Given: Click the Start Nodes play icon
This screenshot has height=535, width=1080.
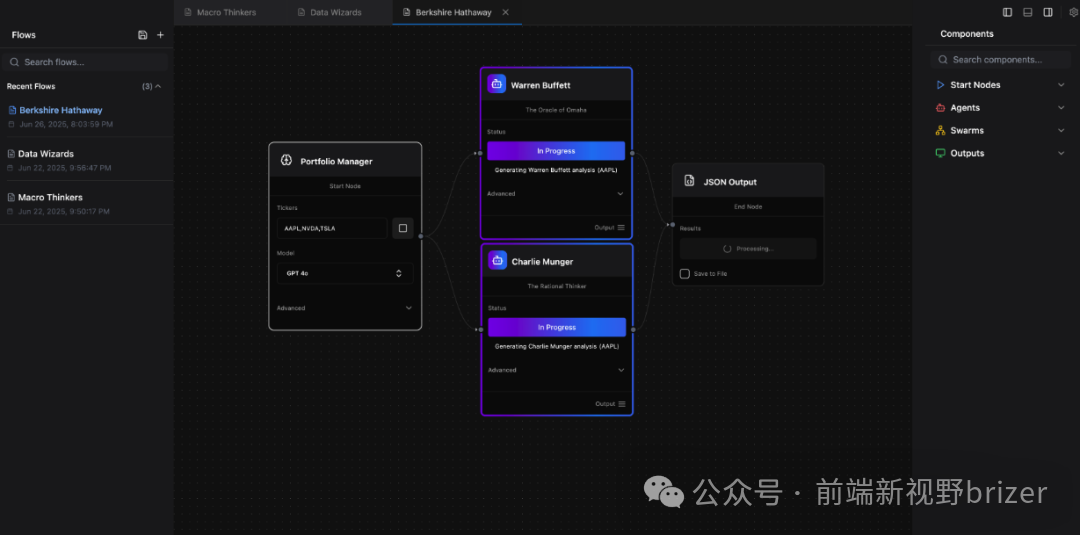Looking at the screenshot, I should coord(940,85).
